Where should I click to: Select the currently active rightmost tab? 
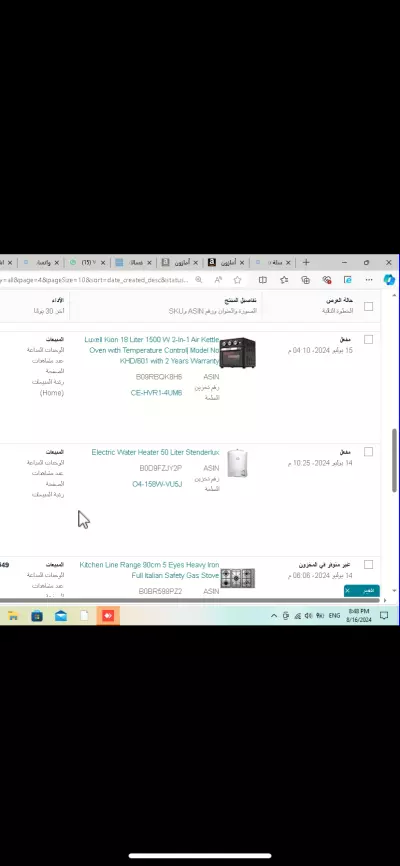coord(272,263)
